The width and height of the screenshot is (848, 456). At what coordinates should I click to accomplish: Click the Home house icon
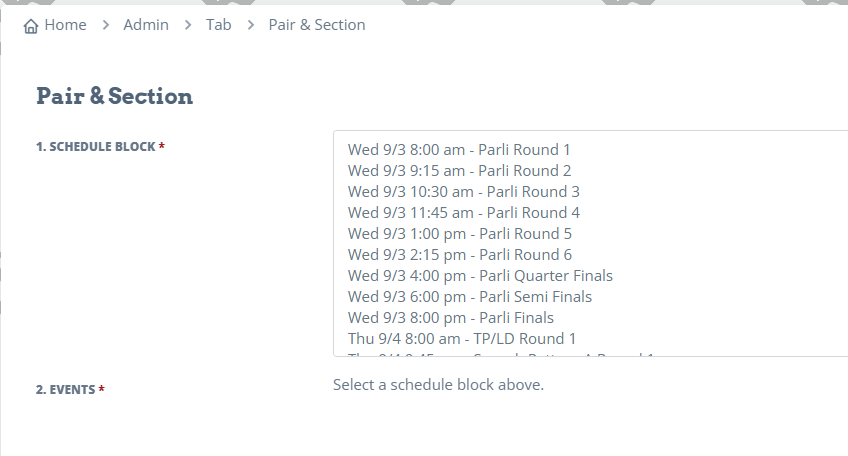(31, 25)
